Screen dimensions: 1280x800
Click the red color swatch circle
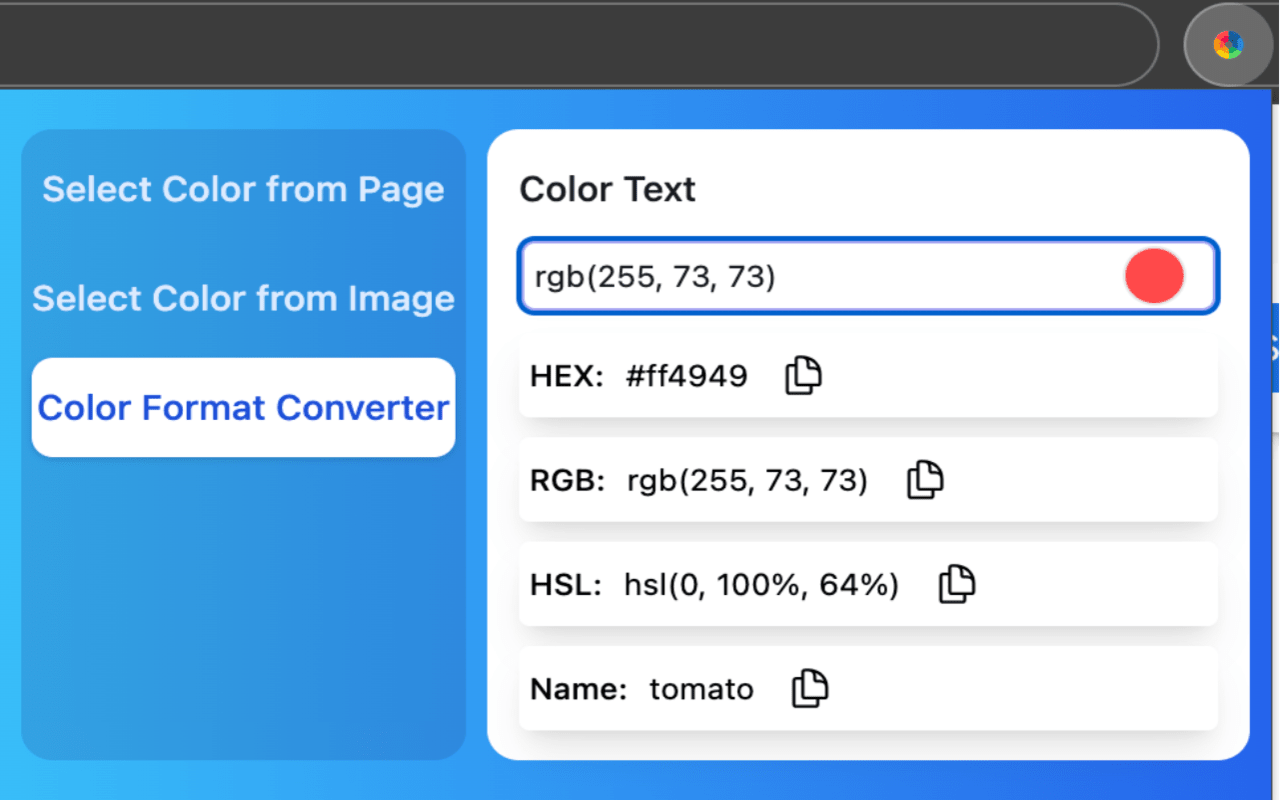click(x=1154, y=276)
